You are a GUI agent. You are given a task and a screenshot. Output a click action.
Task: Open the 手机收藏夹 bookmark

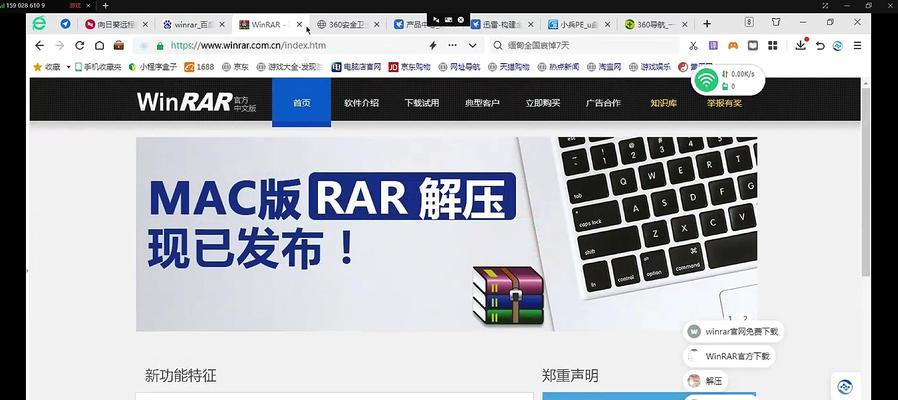click(97, 67)
